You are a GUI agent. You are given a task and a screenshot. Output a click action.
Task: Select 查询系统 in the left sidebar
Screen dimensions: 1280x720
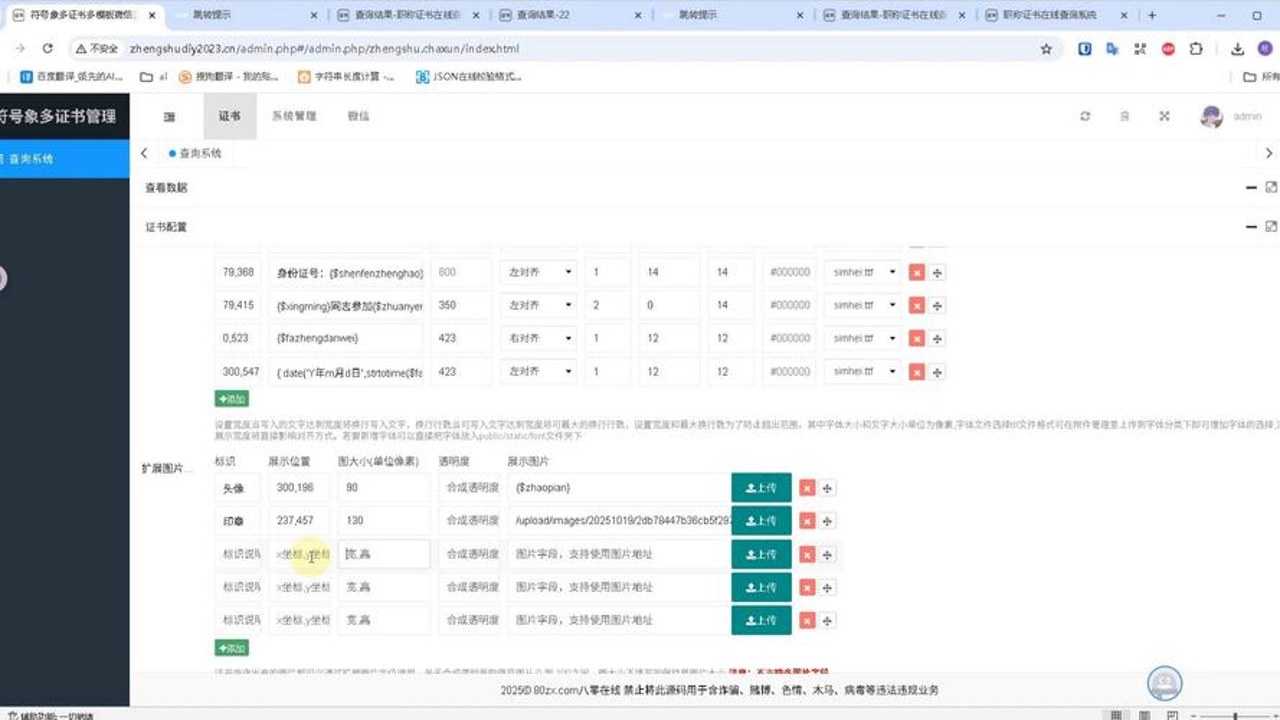65,158
